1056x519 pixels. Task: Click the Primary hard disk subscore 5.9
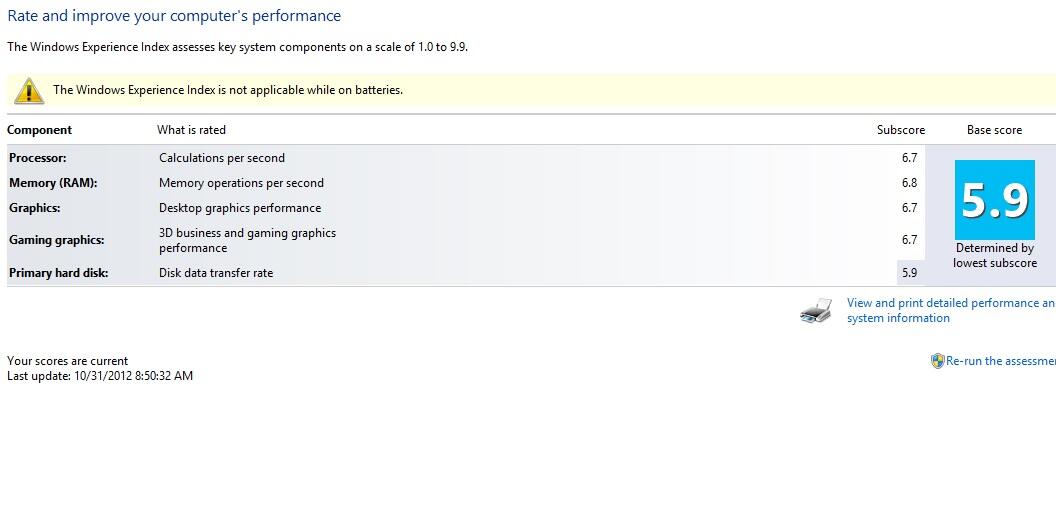coord(909,273)
